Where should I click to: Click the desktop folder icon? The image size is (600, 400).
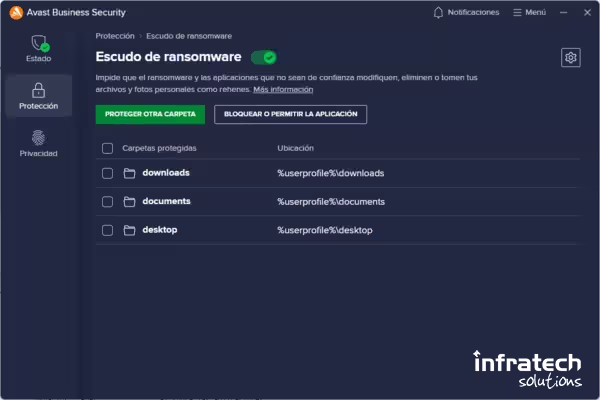pos(129,230)
